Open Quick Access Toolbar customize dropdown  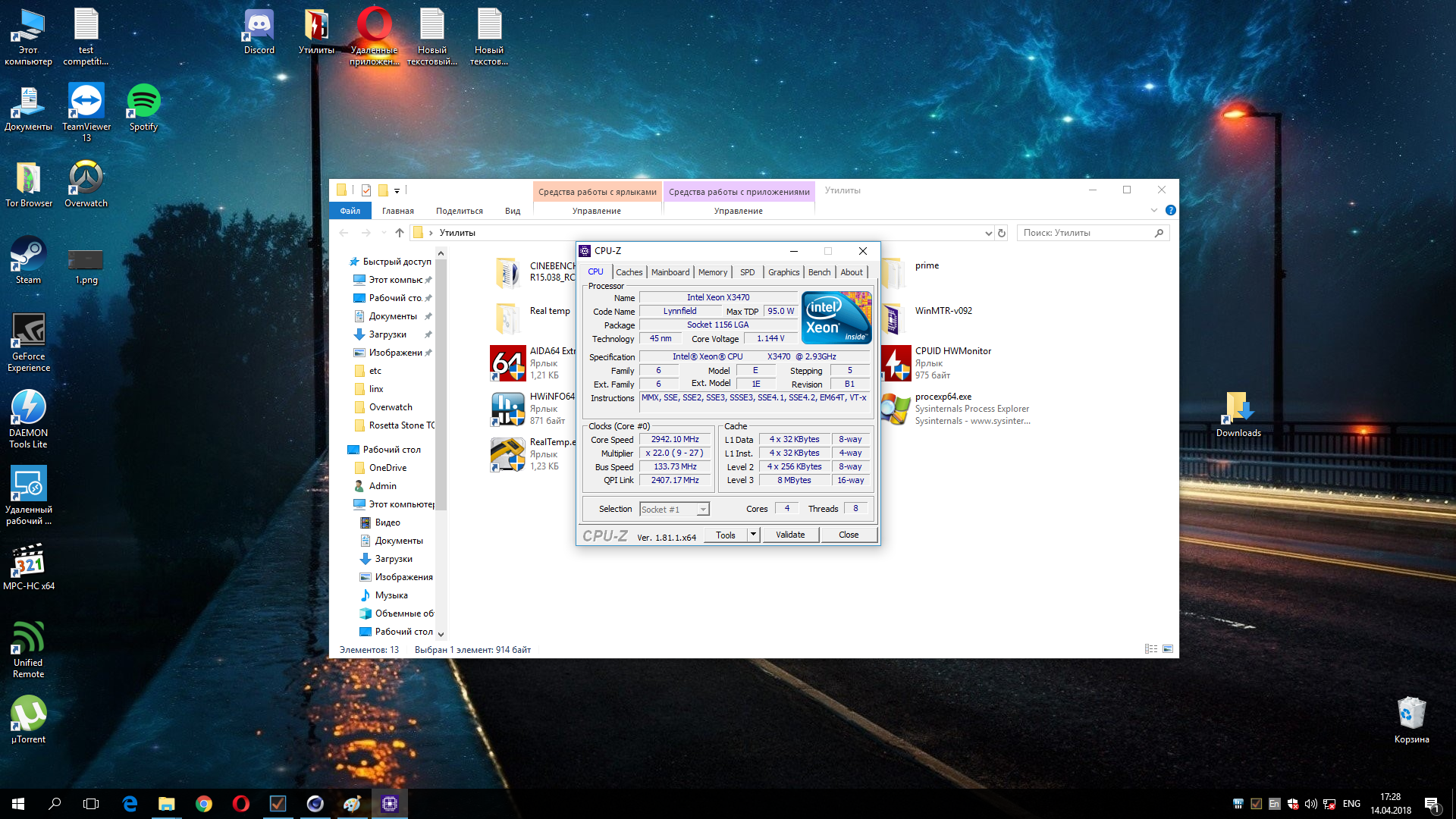pyautogui.click(x=397, y=190)
